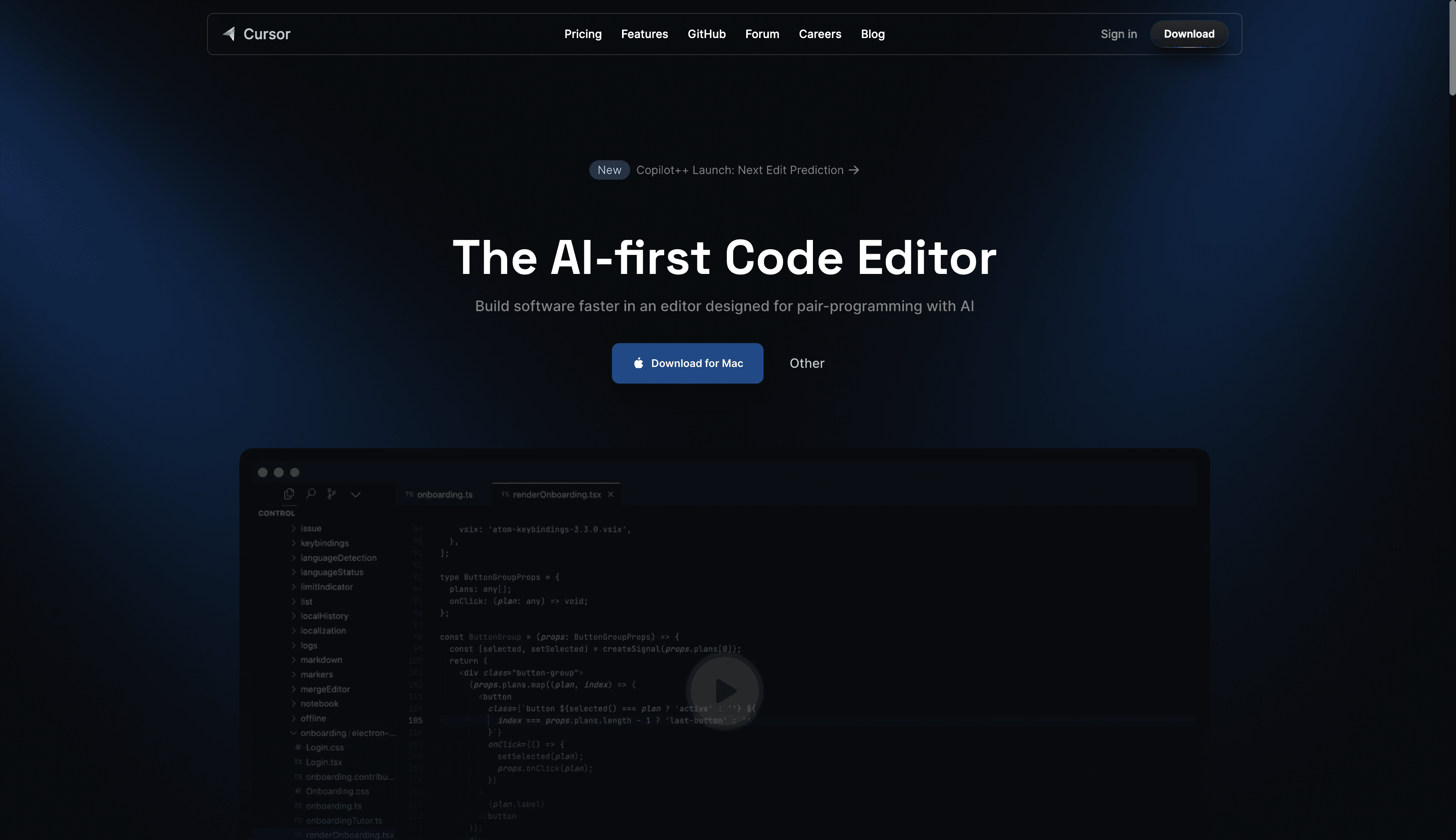Click the Apple logo icon
This screenshot has width=1456, height=840.
coord(638,363)
